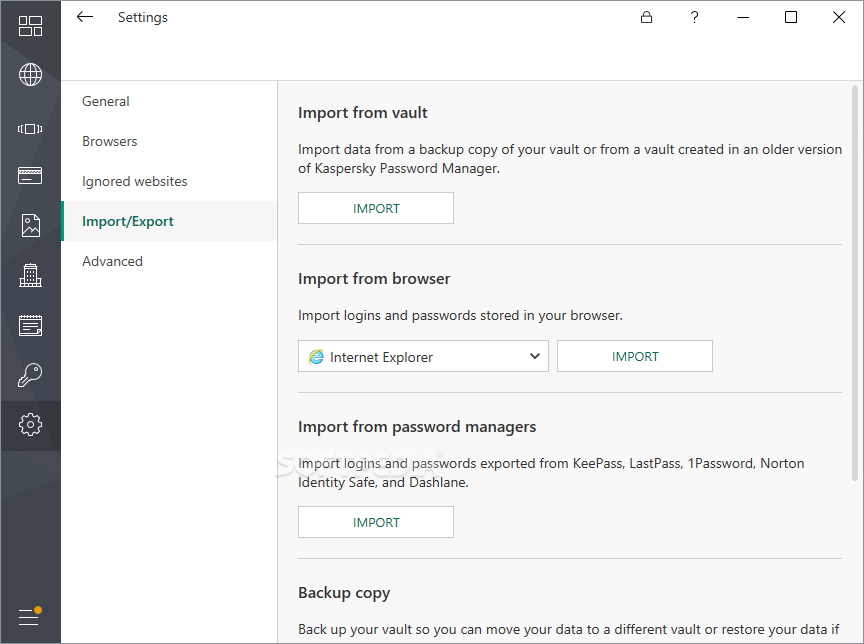
Task: Click the back arrow next to Settings
Action: pyautogui.click(x=85, y=17)
